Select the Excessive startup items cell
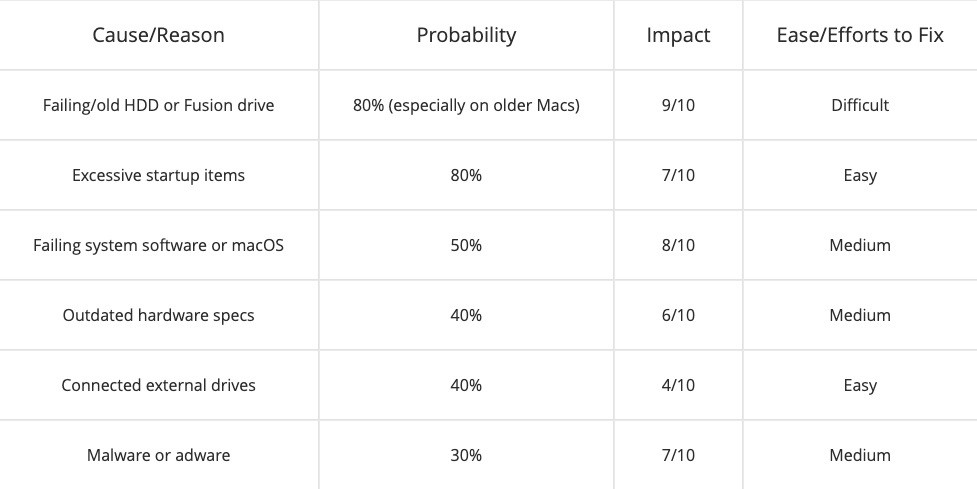This screenshot has width=977, height=489. [158, 175]
